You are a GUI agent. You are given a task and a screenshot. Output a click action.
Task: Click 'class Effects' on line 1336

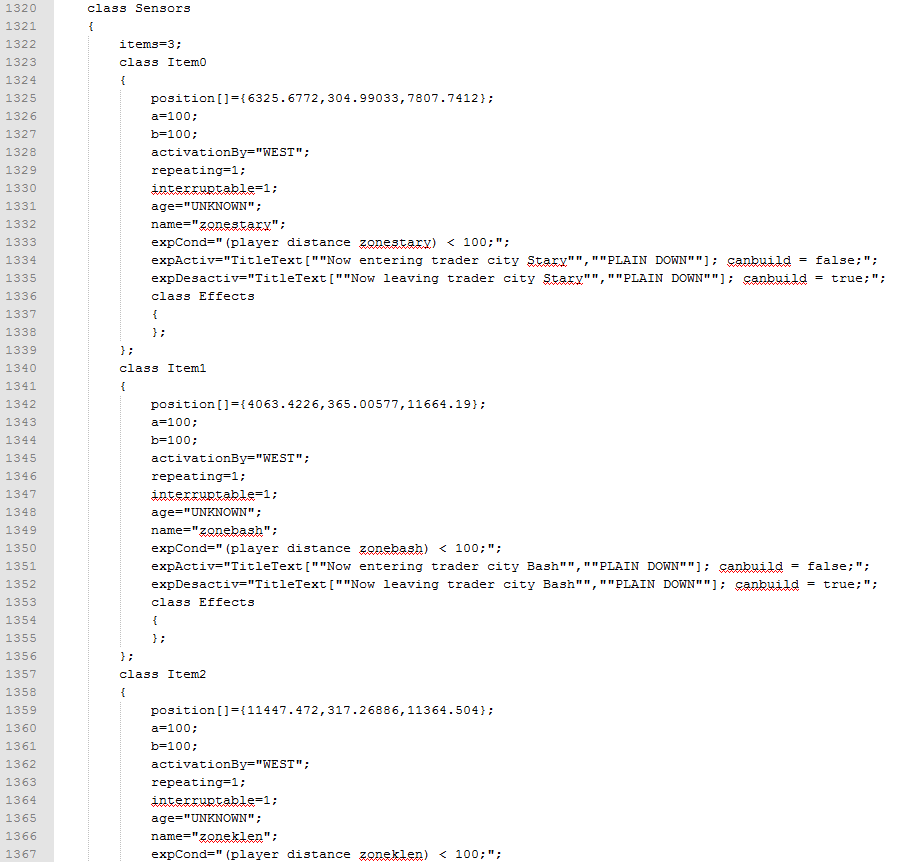[203, 296]
